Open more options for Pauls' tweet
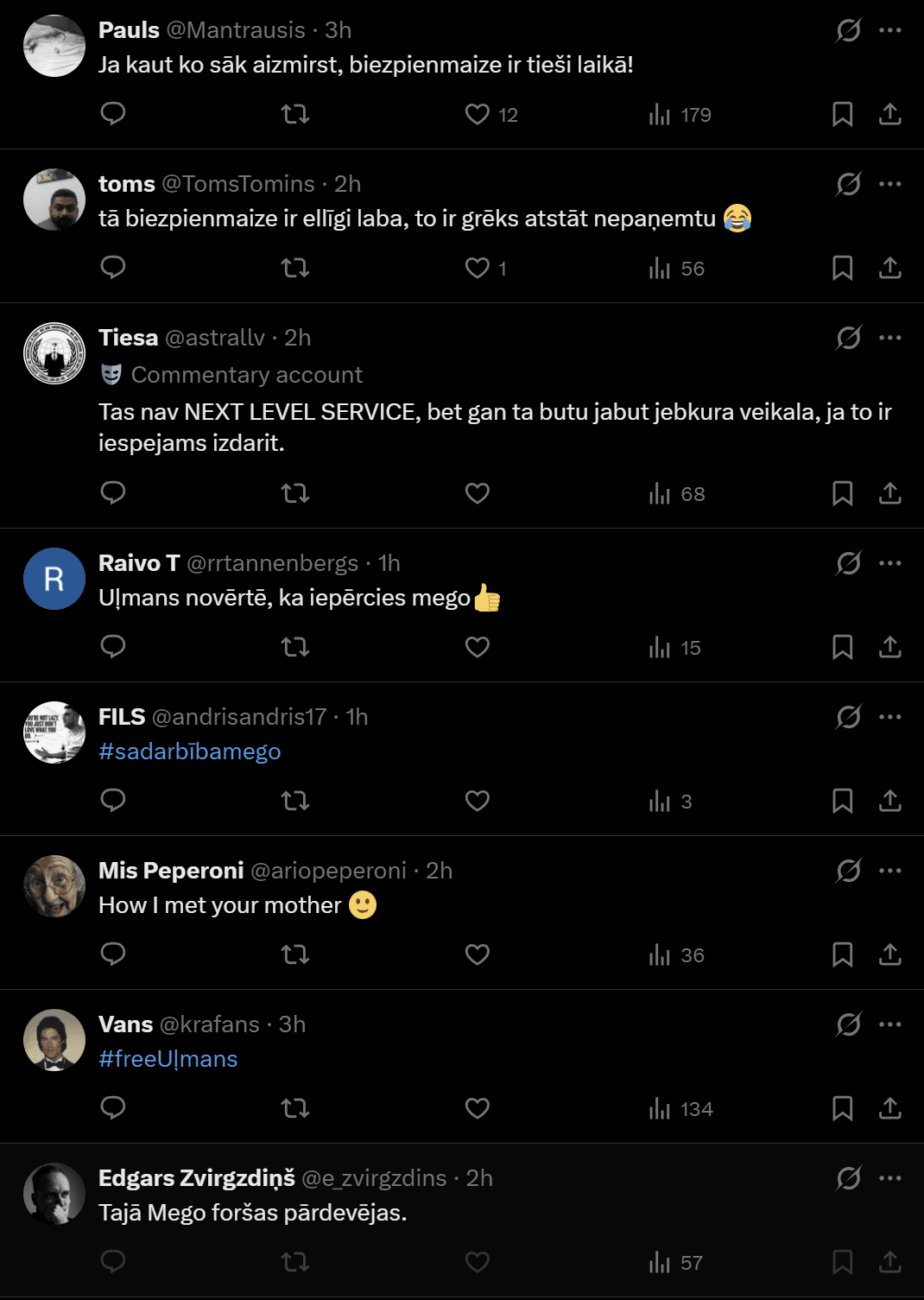This screenshot has width=924, height=1300. coord(889,30)
